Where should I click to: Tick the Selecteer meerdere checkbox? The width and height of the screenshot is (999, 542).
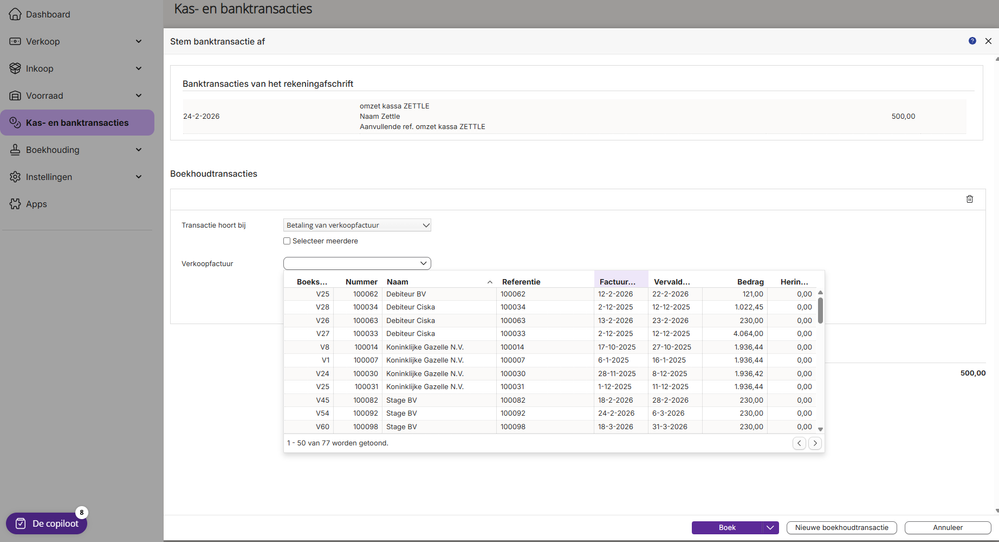287,241
